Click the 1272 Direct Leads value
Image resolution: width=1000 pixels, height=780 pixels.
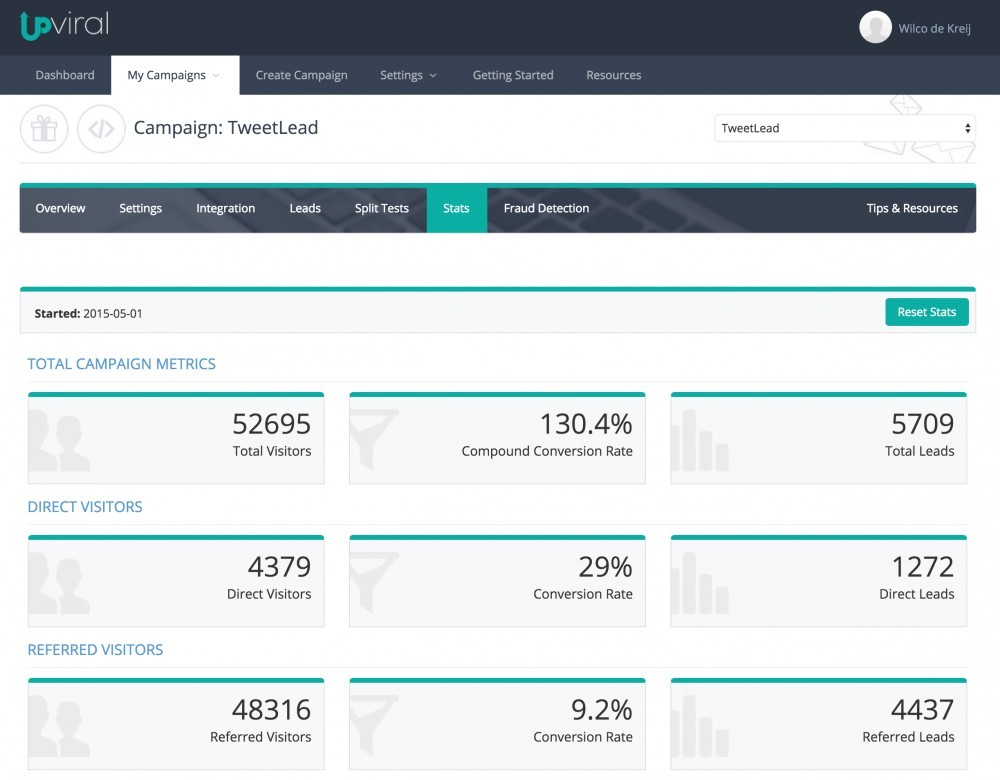point(922,566)
